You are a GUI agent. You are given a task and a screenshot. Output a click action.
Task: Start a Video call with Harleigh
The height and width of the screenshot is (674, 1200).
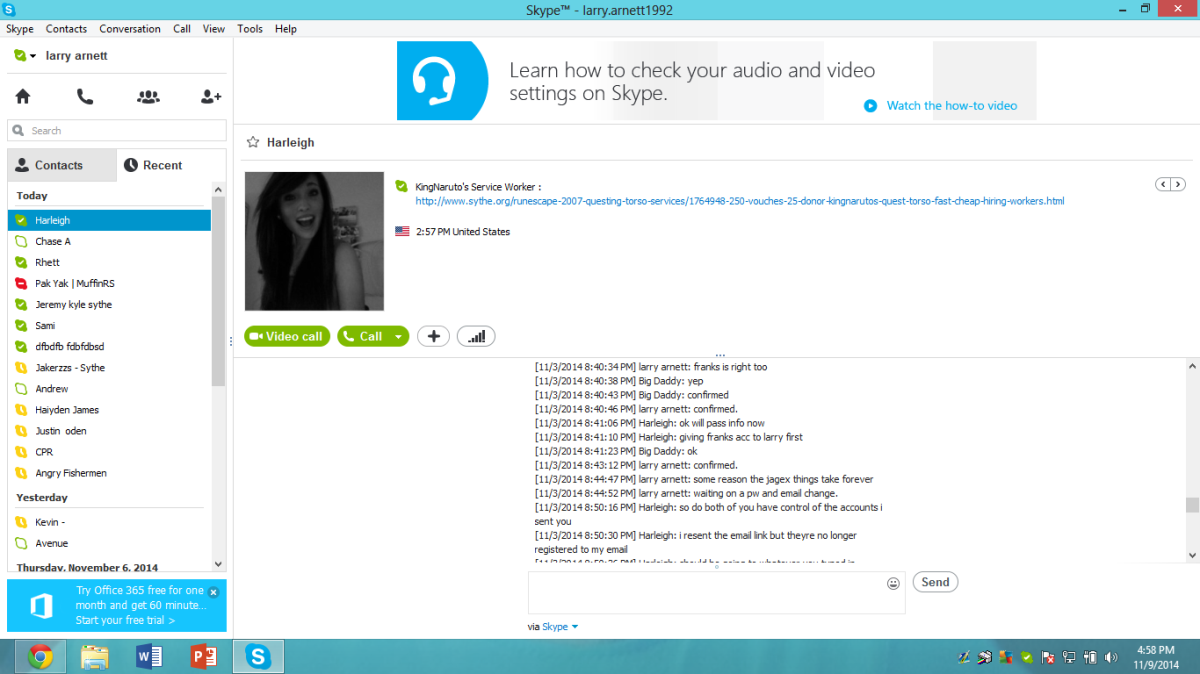pos(288,336)
